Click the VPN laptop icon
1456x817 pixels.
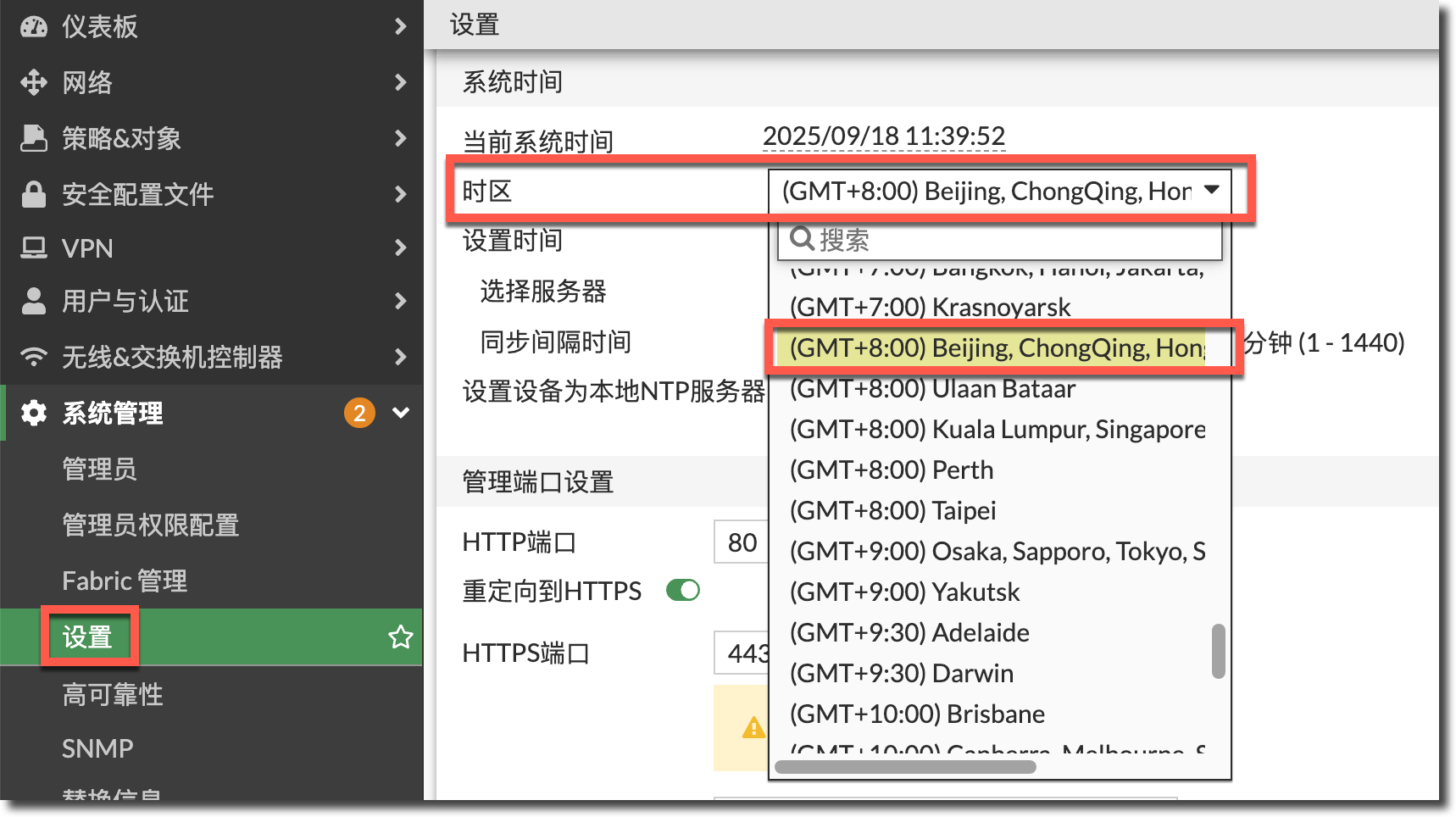[34, 248]
